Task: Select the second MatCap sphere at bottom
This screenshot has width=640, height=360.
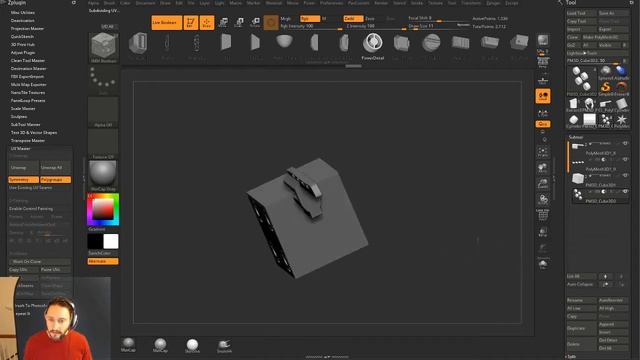Action: click(160, 345)
